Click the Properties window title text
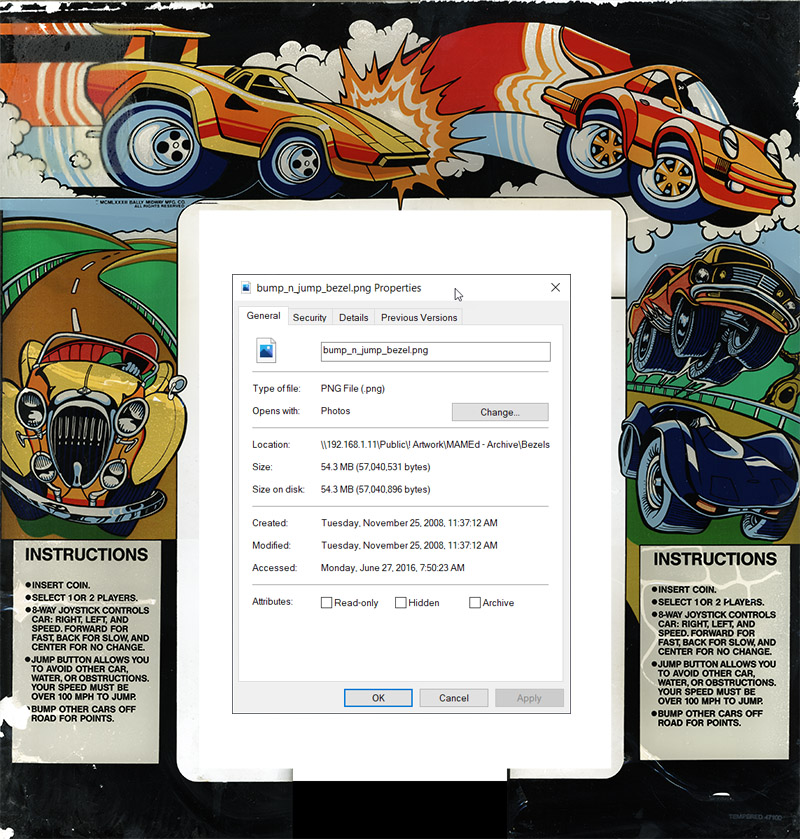800x839 pixels. coord(338,288)
